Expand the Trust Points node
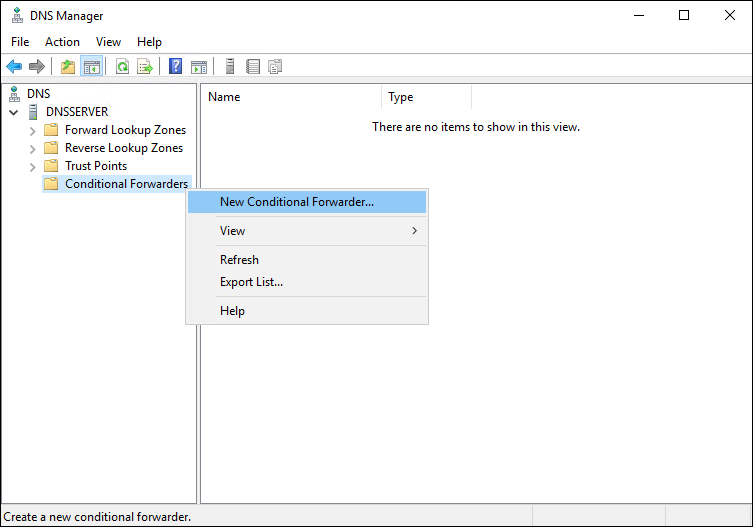Viewport: 753px width, 527px height. (32, 167)
